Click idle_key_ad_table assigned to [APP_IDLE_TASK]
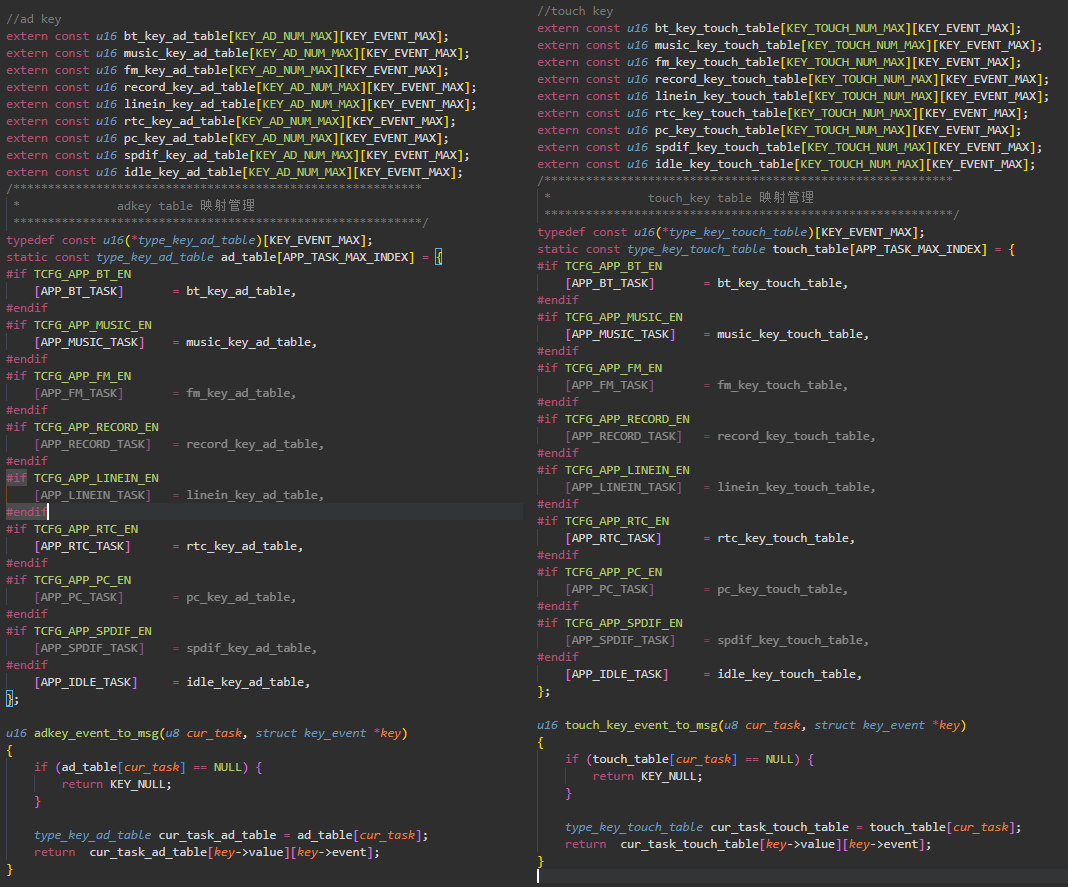 point(245,682)
